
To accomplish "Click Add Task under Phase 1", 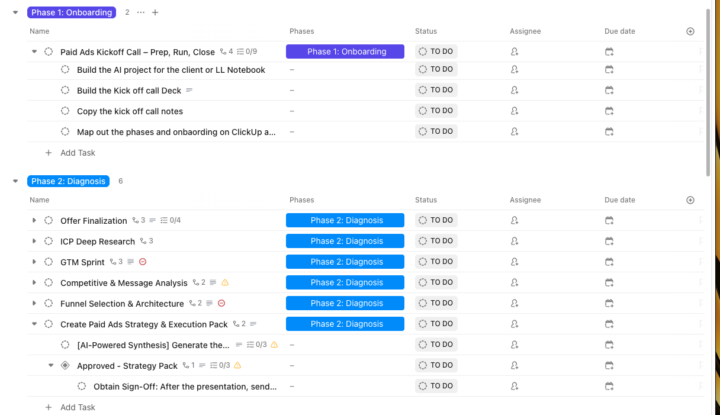I will 77,153.
